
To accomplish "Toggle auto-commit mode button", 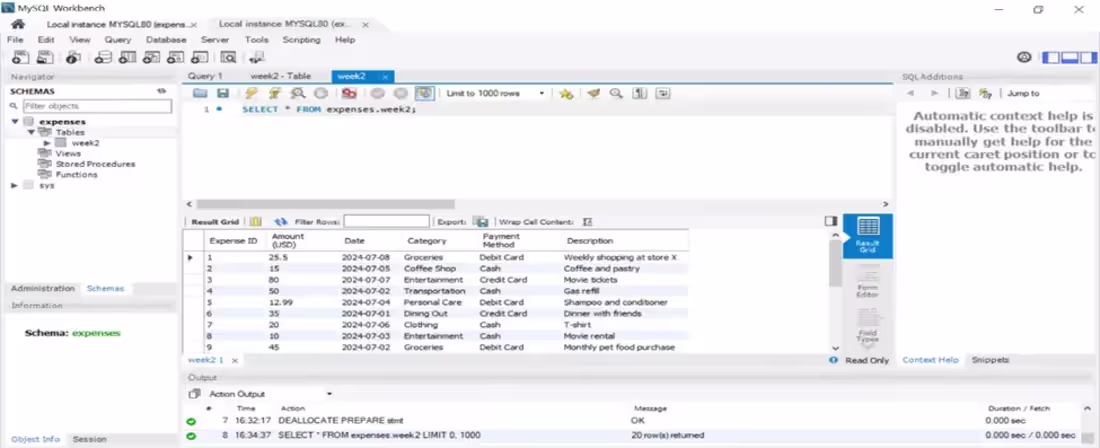I will [x=424, y=93].
